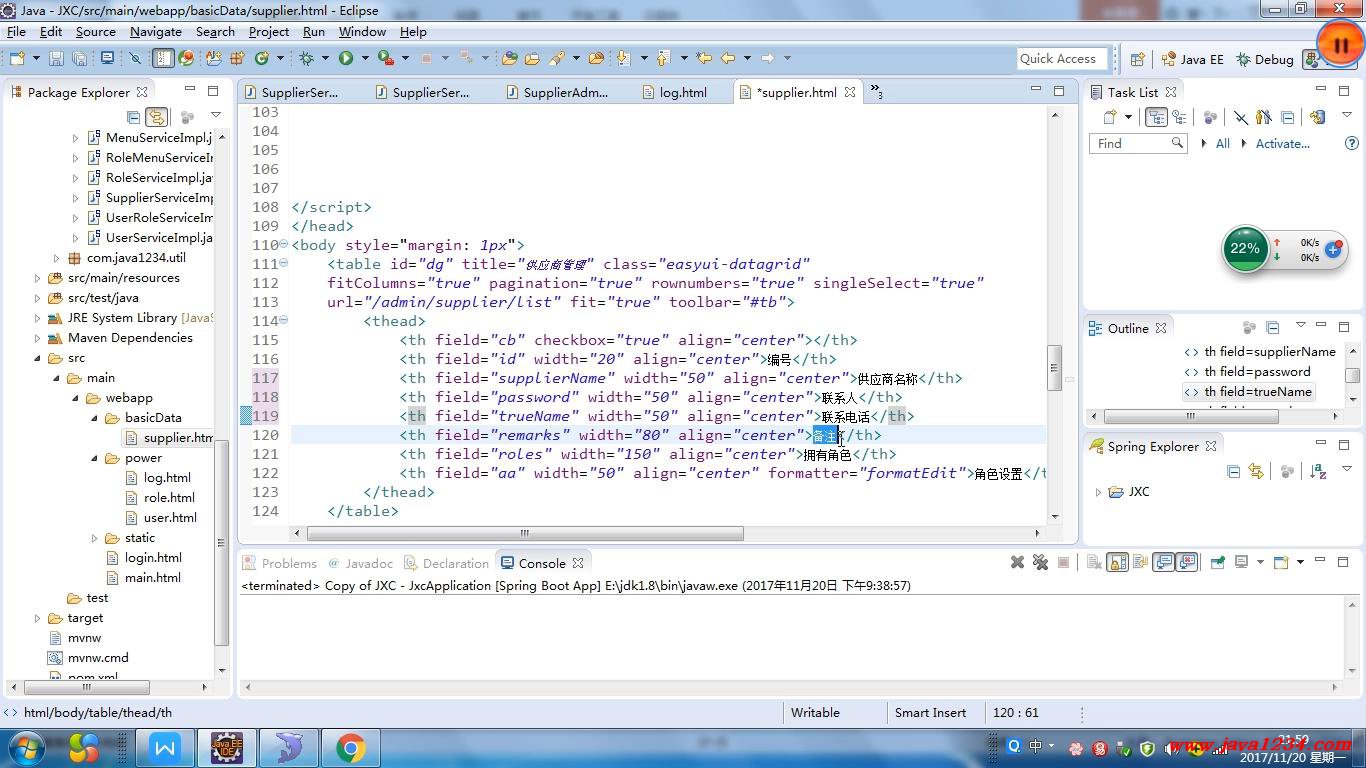The image size is (1366, 768).
Task: Open New Task dropdown arrow in Task List
Action: coord(1128,117)
